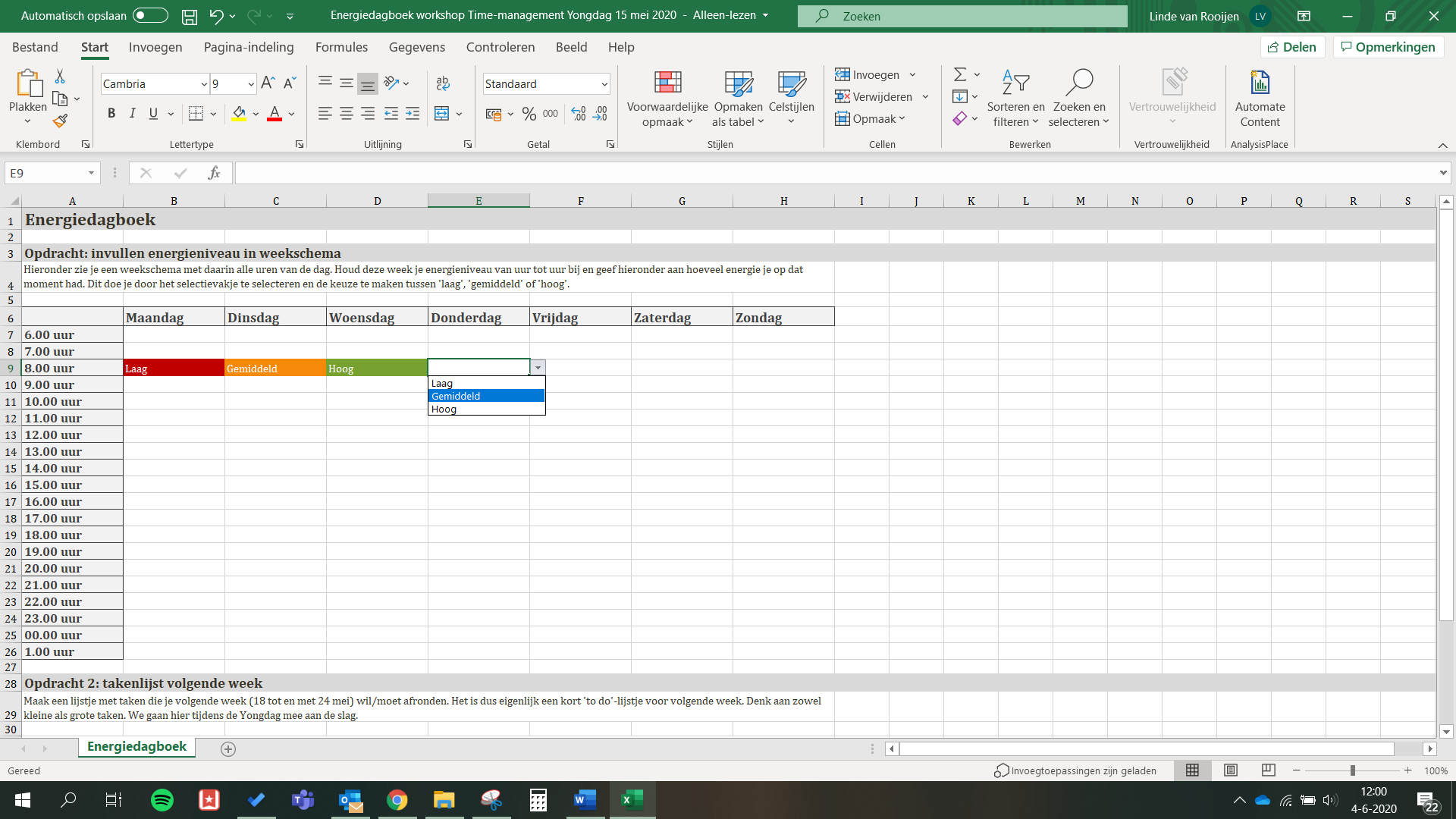
Task: Expand the formula bar
Action: [1442, 173]
